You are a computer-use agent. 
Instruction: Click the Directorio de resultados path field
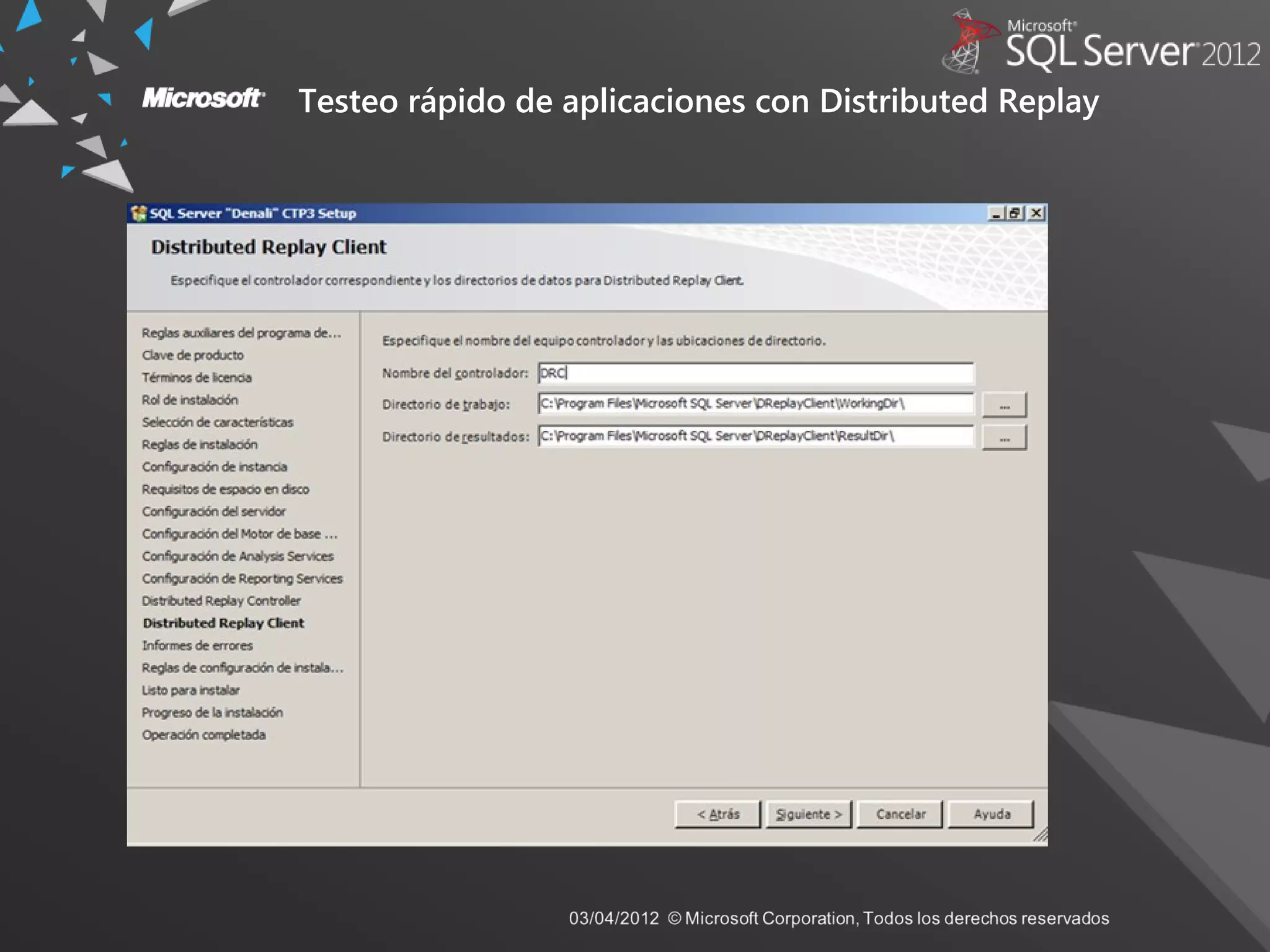[x=756, y=436]
